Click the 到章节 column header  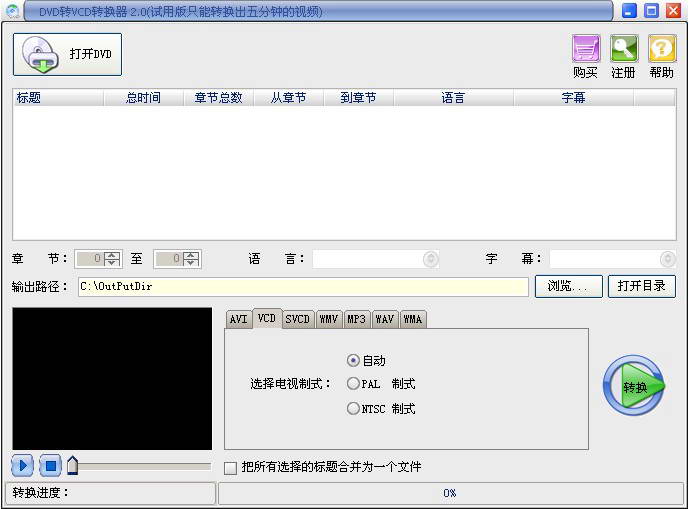click(359, 98)
